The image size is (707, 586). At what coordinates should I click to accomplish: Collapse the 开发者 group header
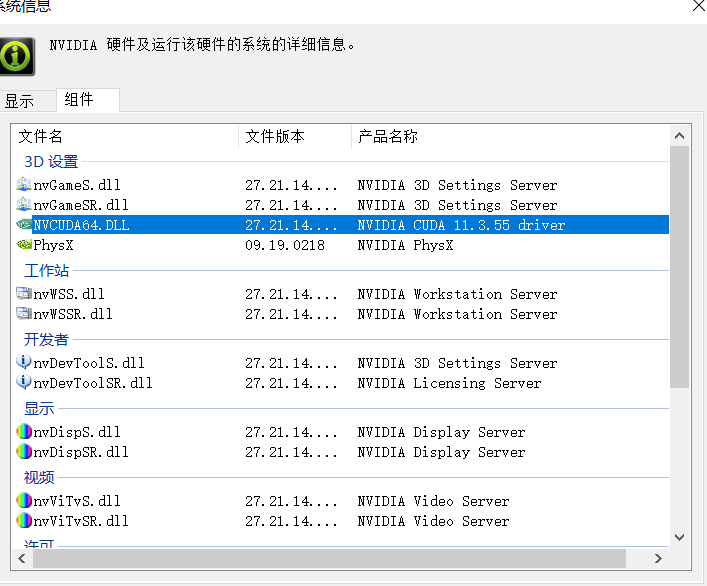click(x=46, y=339)
